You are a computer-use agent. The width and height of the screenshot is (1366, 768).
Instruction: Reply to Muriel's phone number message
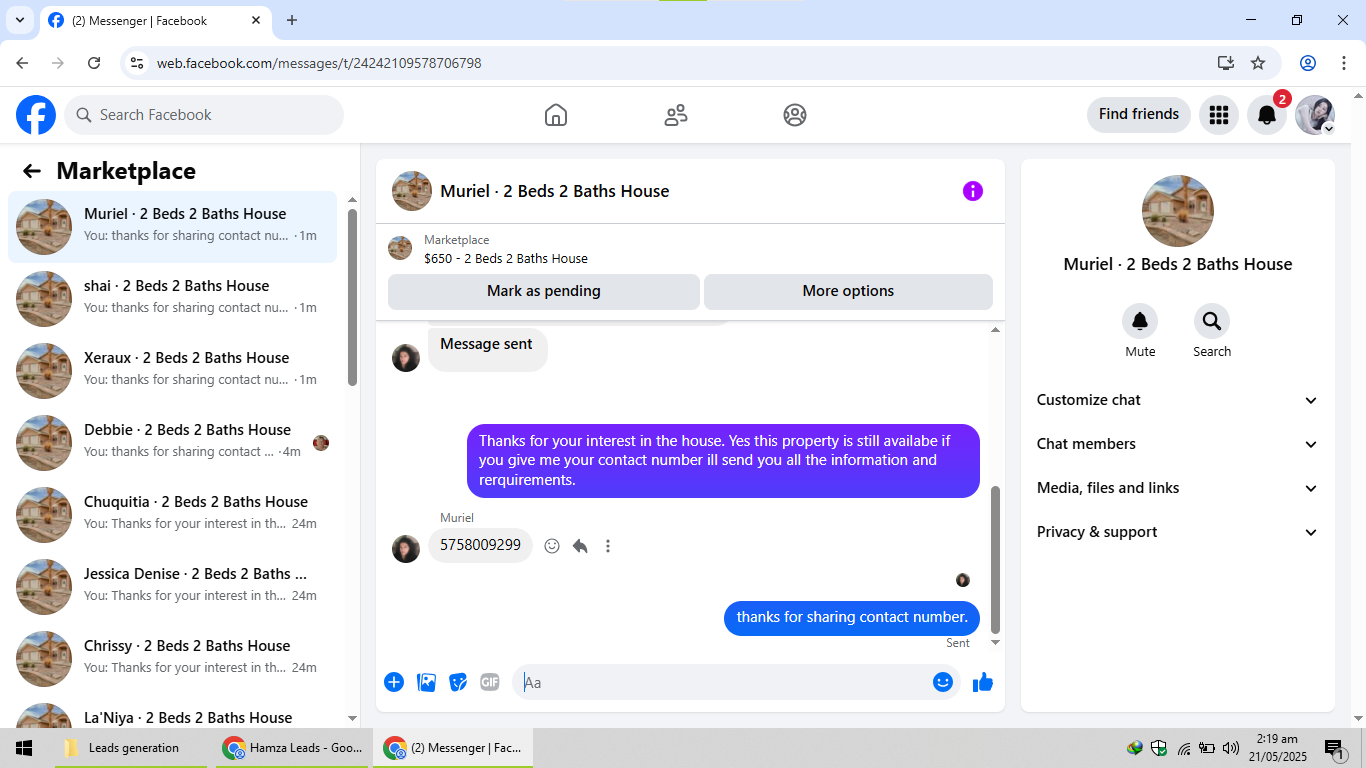click(580, 546)
